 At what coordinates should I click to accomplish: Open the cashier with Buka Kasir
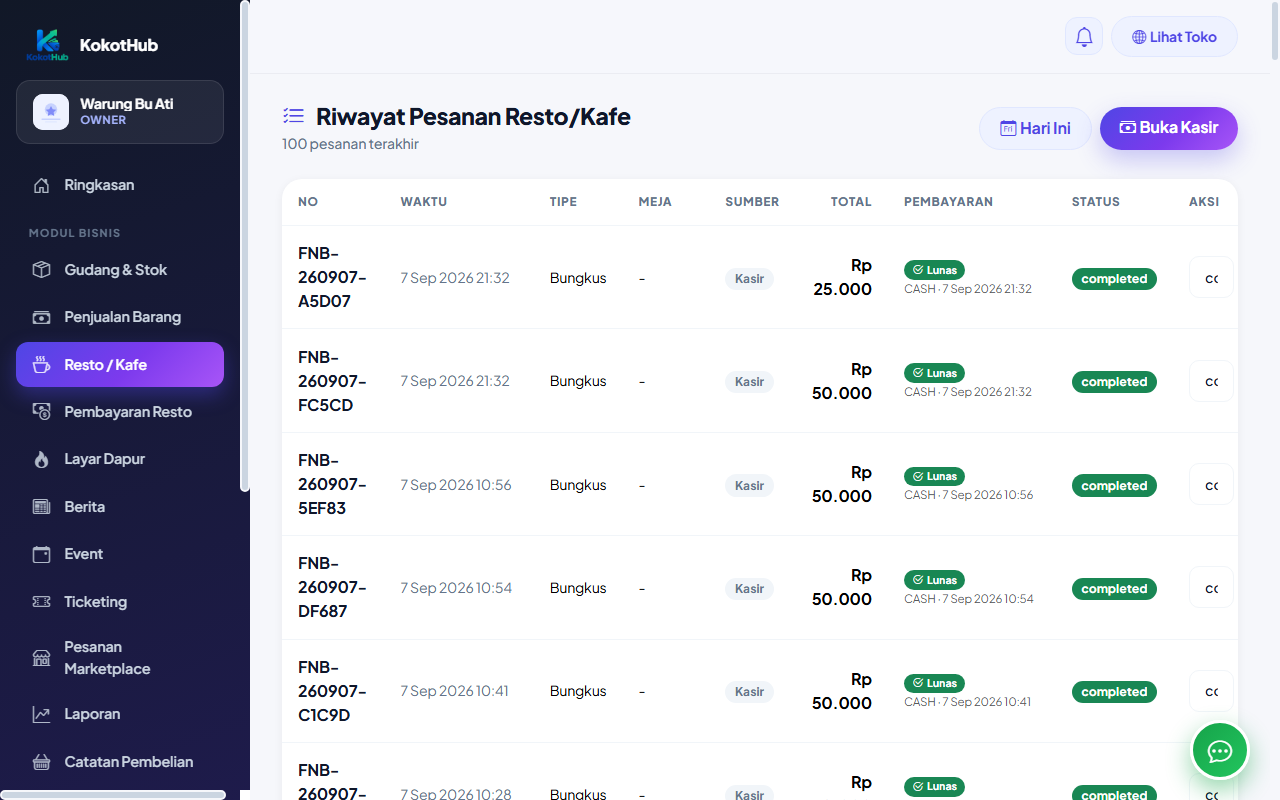pyautogui.click(x=1169, y=128)
